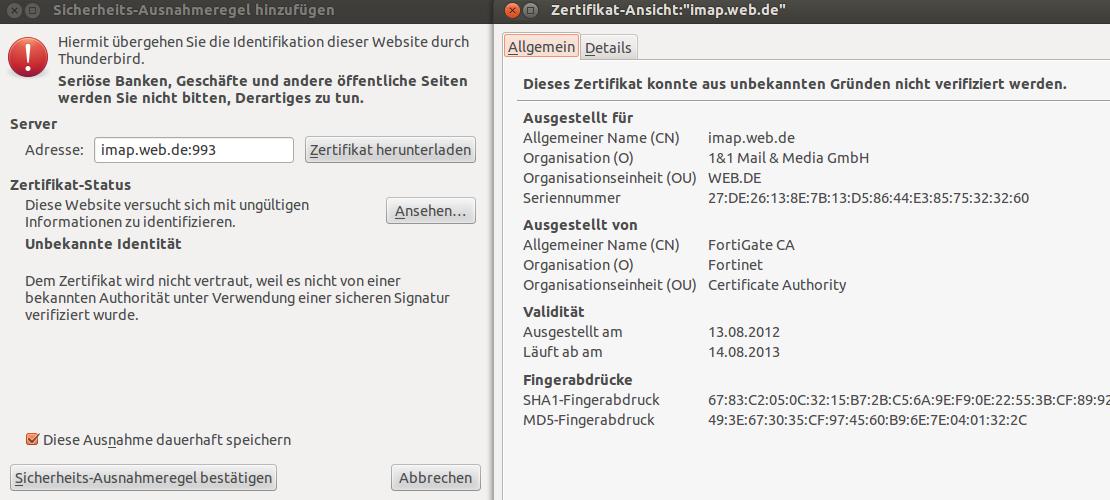Click 'Zertifikat herunterladen' button

(390, 150)
